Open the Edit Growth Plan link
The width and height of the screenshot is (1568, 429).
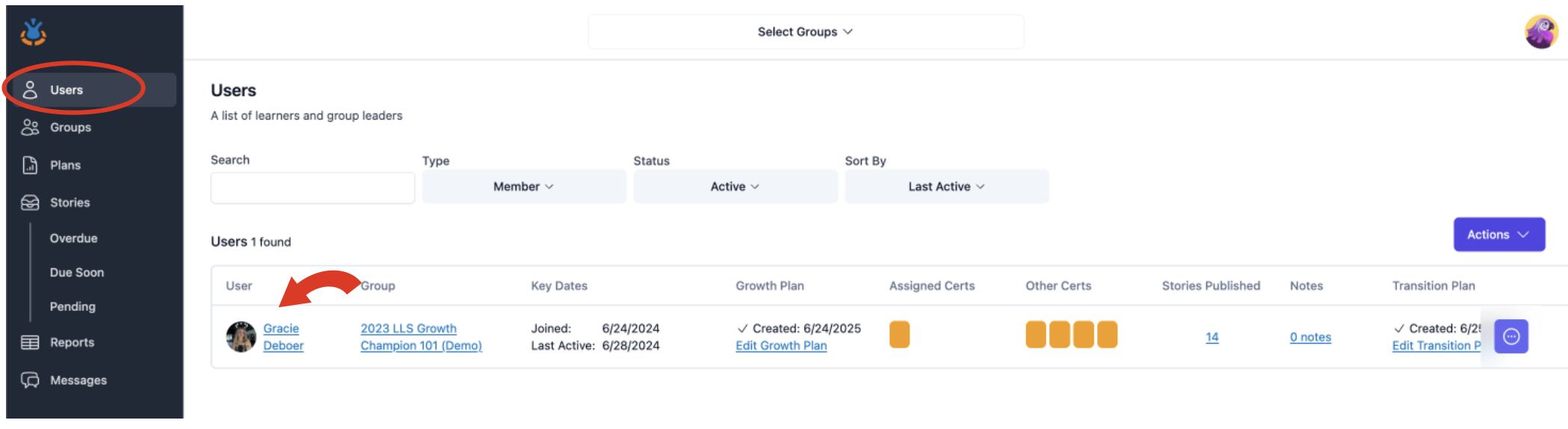pos(781,346)
